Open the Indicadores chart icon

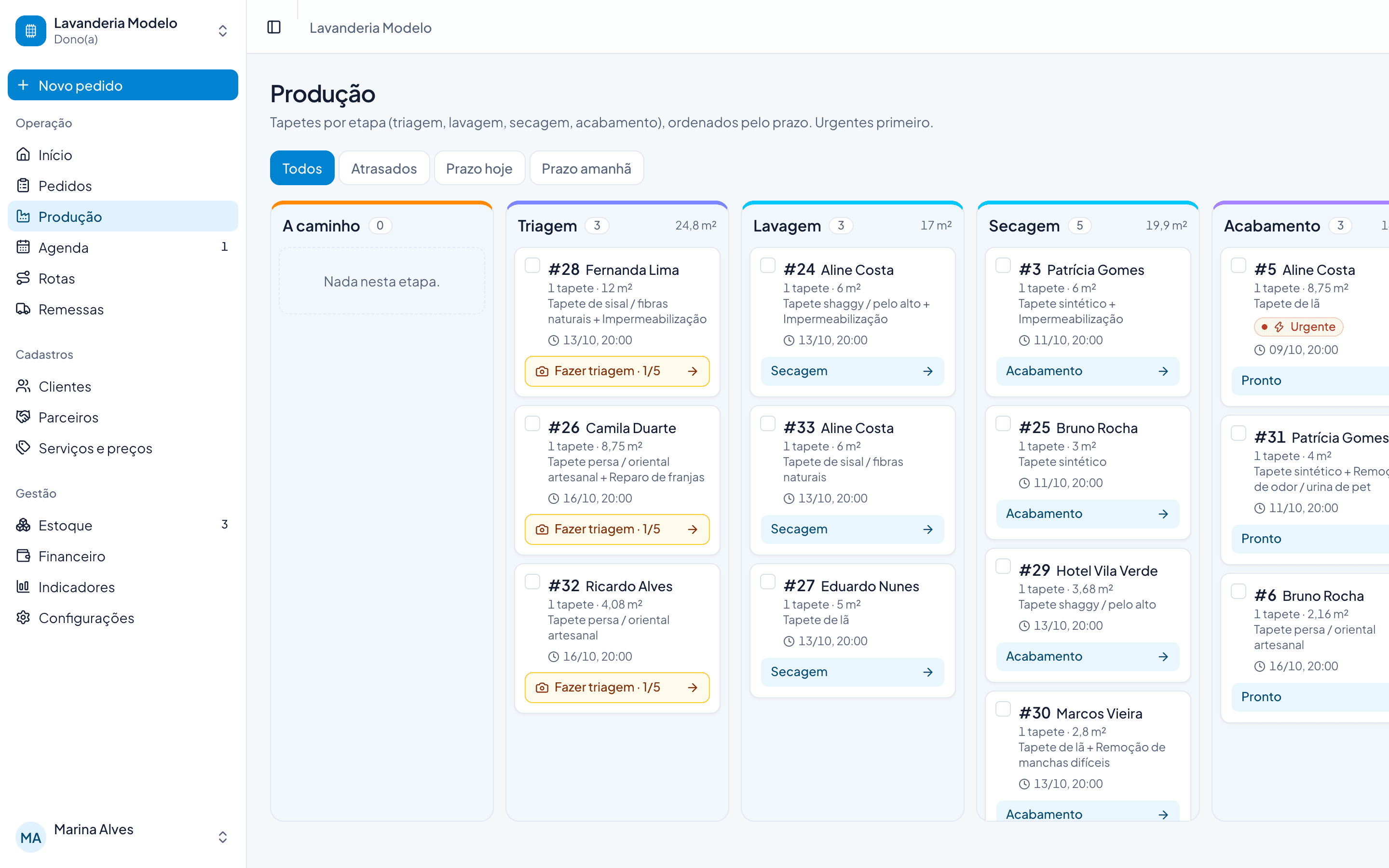[x=23, y=587]
